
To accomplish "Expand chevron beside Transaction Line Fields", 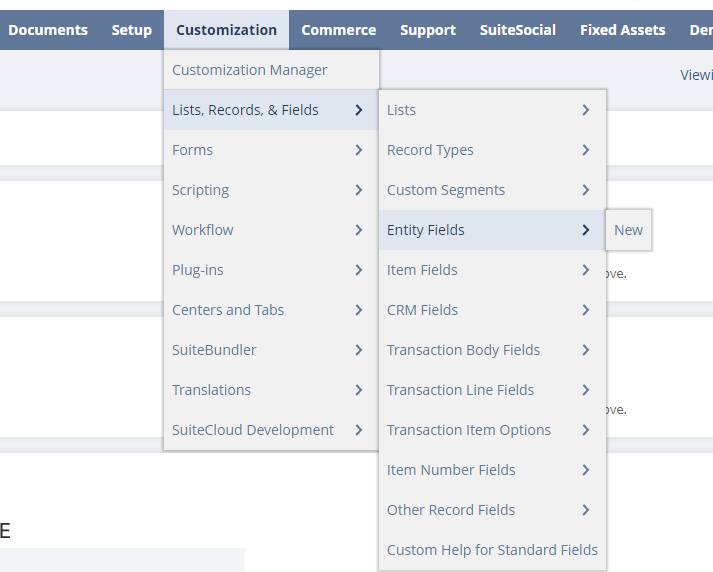I will (586, 390).
